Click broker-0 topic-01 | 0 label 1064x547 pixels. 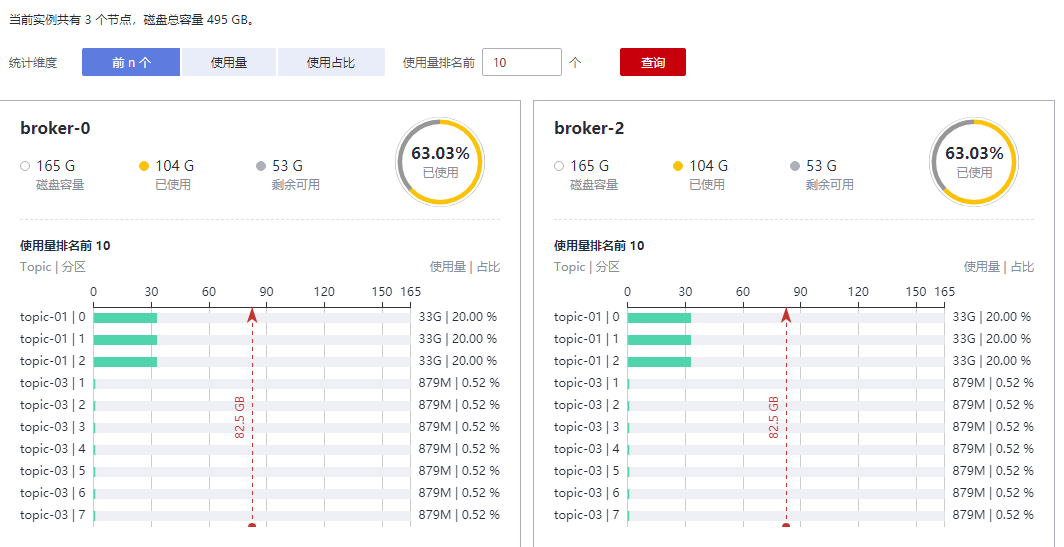pos(53,317)
